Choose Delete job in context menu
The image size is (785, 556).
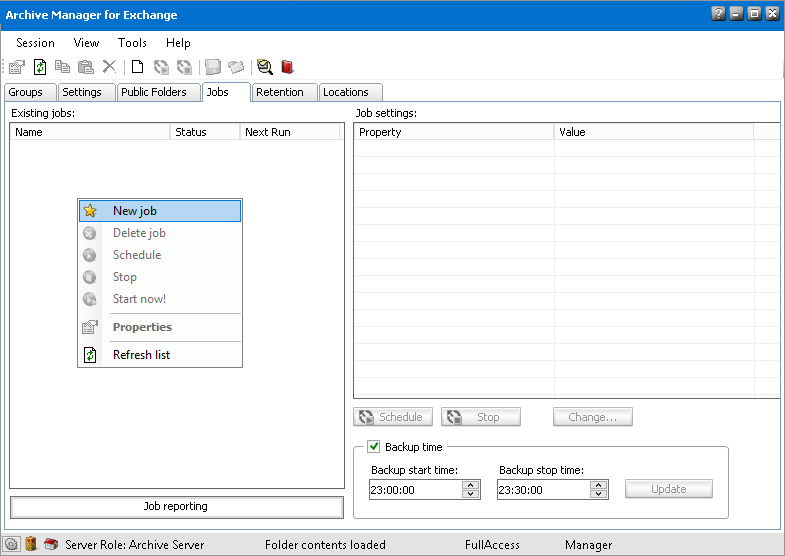160,233
